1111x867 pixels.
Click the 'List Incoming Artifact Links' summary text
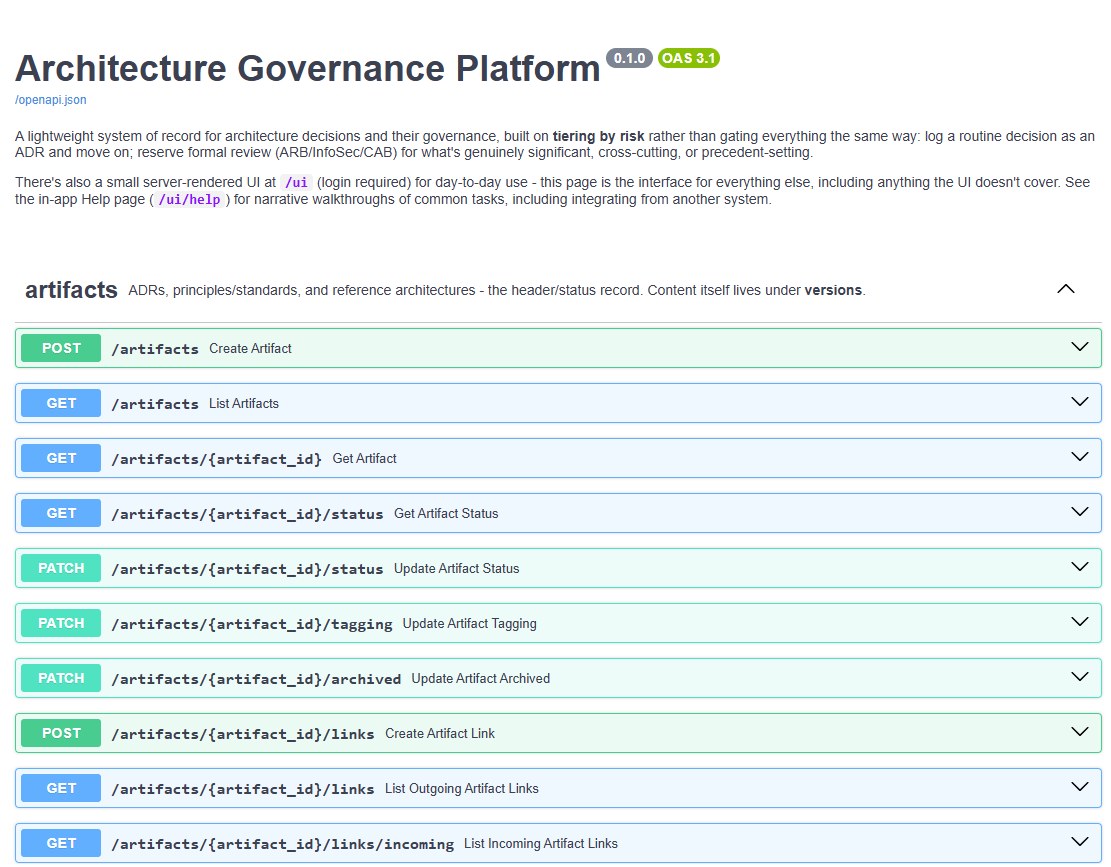coord(541,844)
